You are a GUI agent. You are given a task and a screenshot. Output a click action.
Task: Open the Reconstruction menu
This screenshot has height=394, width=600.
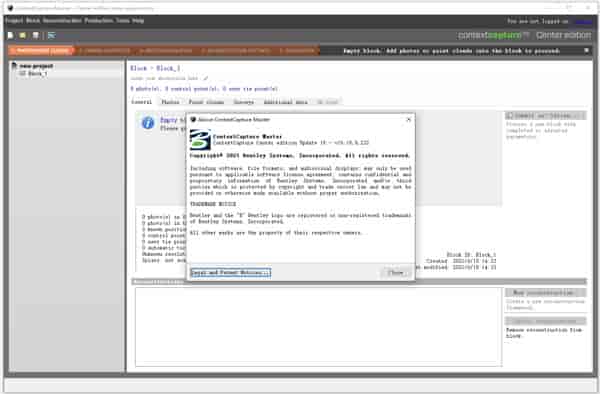62,21
